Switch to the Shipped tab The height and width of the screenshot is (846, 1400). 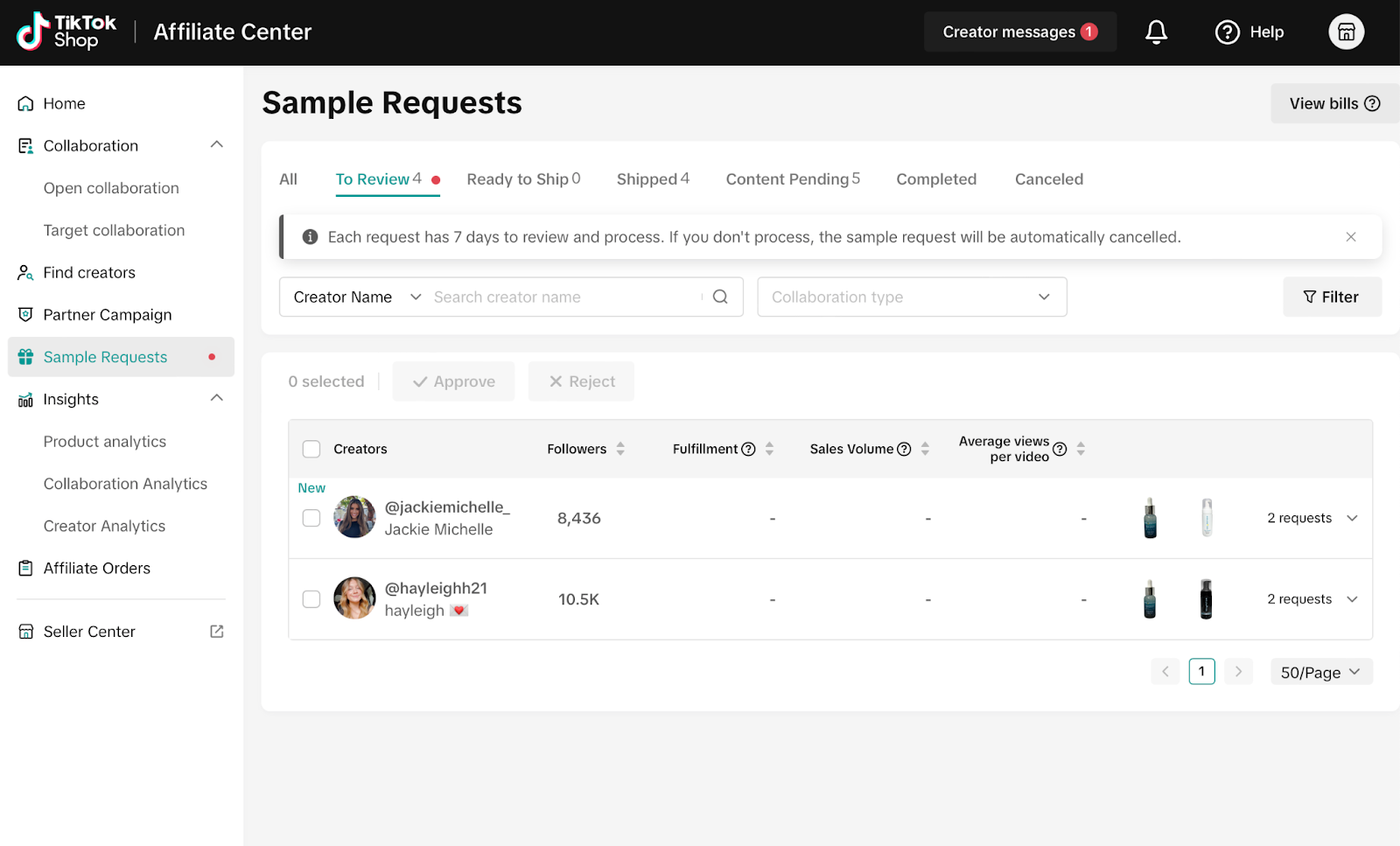pos(653,179)
